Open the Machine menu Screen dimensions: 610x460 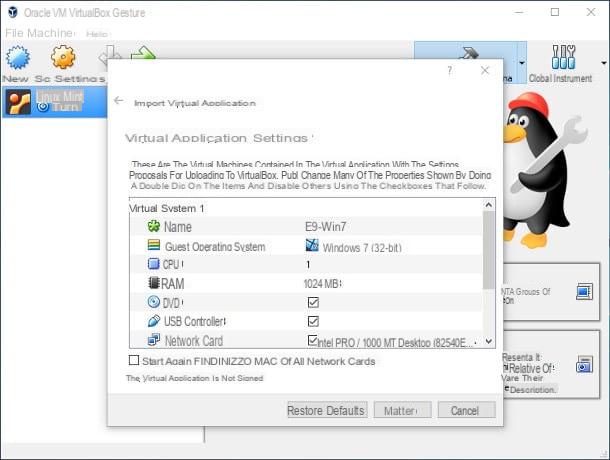click(x=50, y=33)
